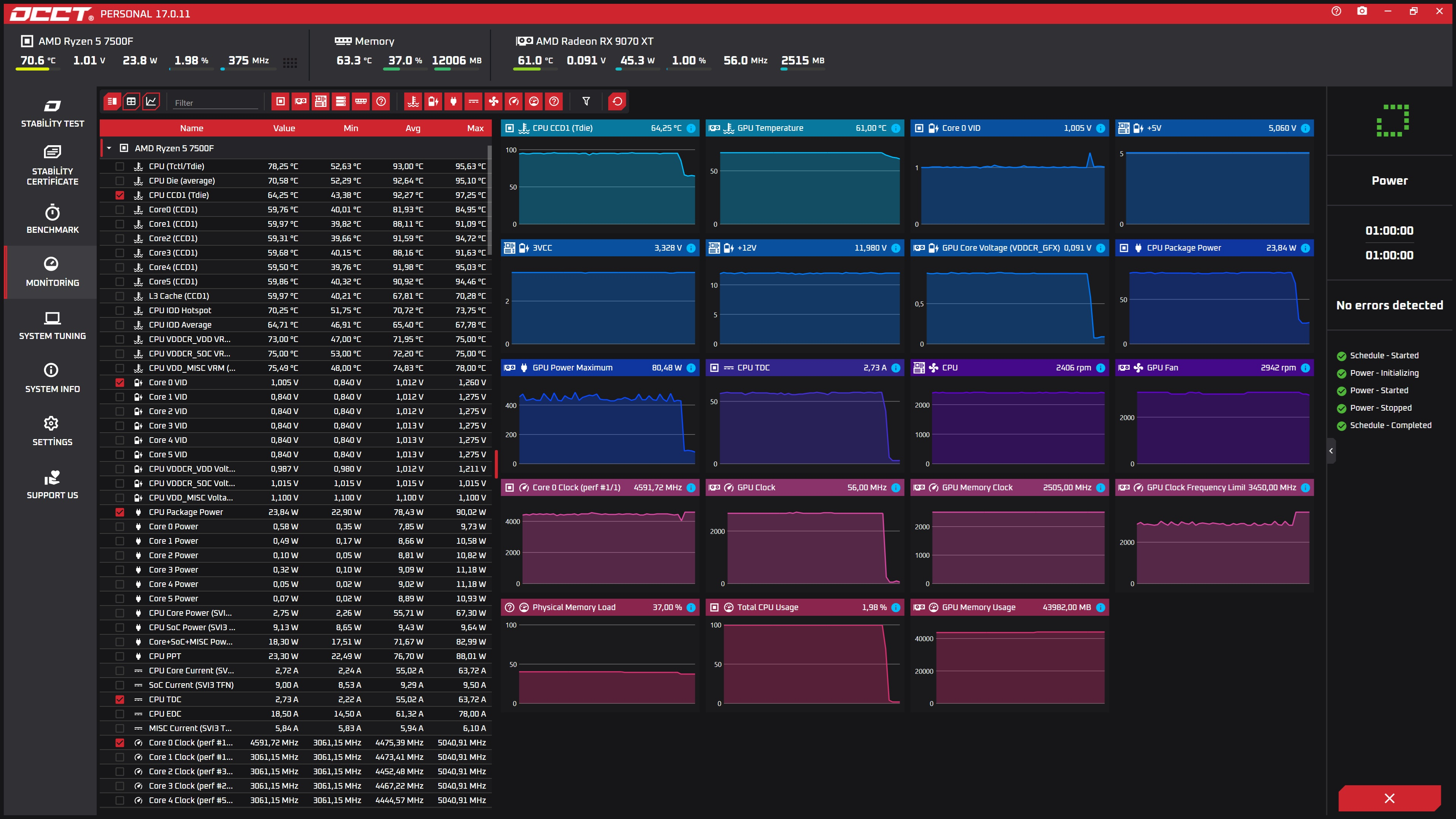Viewport: 1456px width, 819px height.
Task: Open the System Info section
Action: tap(52, 378)
